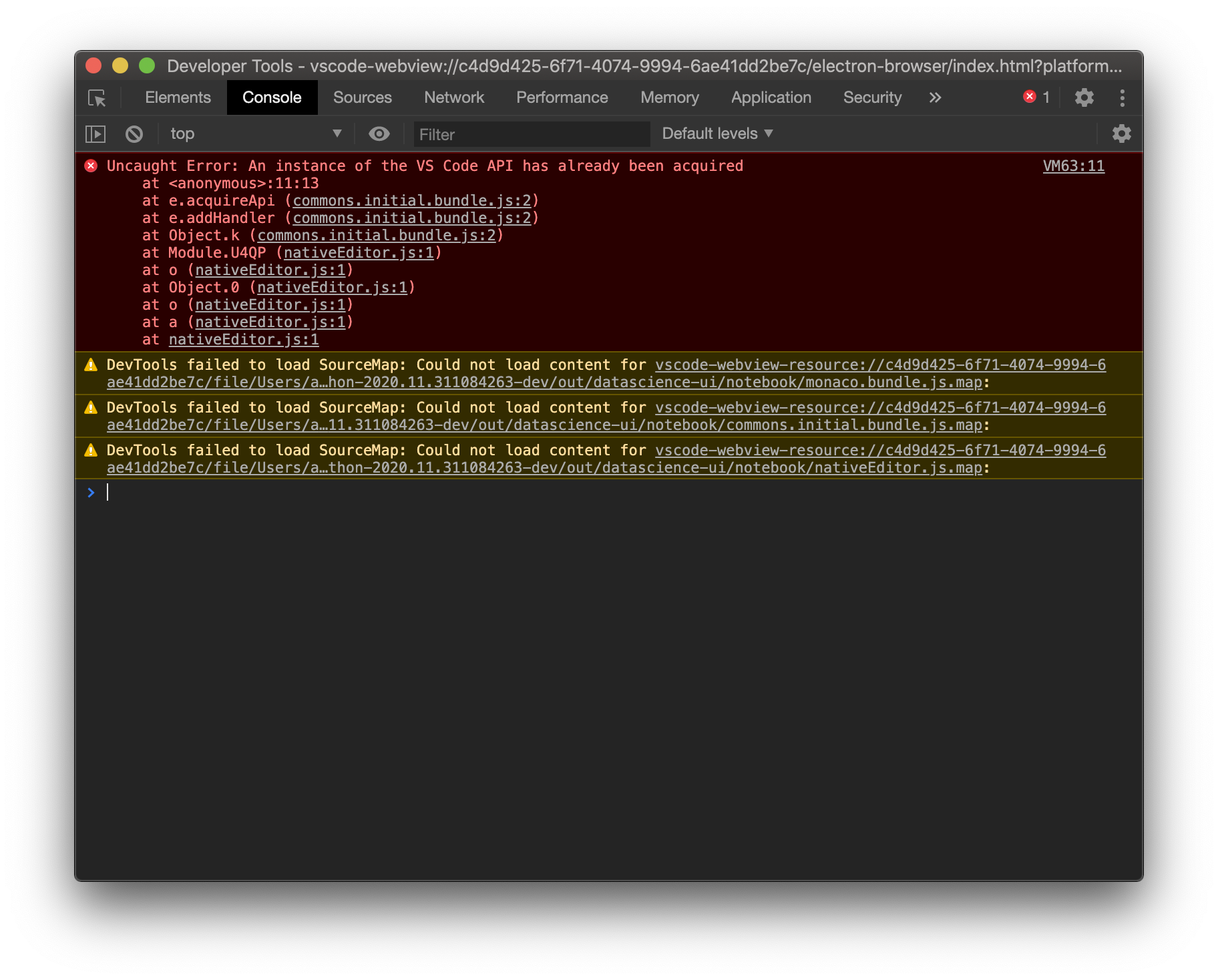Open the customize DevTools three-dot menu
Image resolution: width=1218 pixels, height=980 pixels.
click(x=1122, y=97)
